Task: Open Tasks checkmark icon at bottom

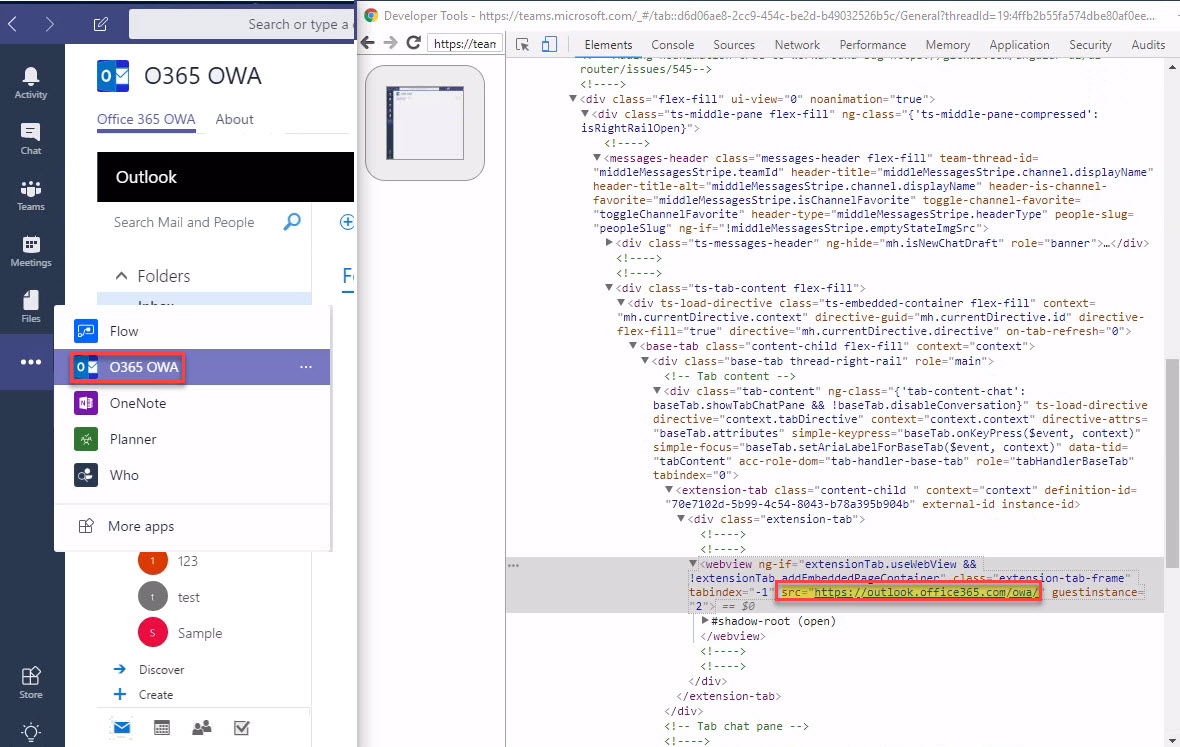Action: [x=242, y=727]
